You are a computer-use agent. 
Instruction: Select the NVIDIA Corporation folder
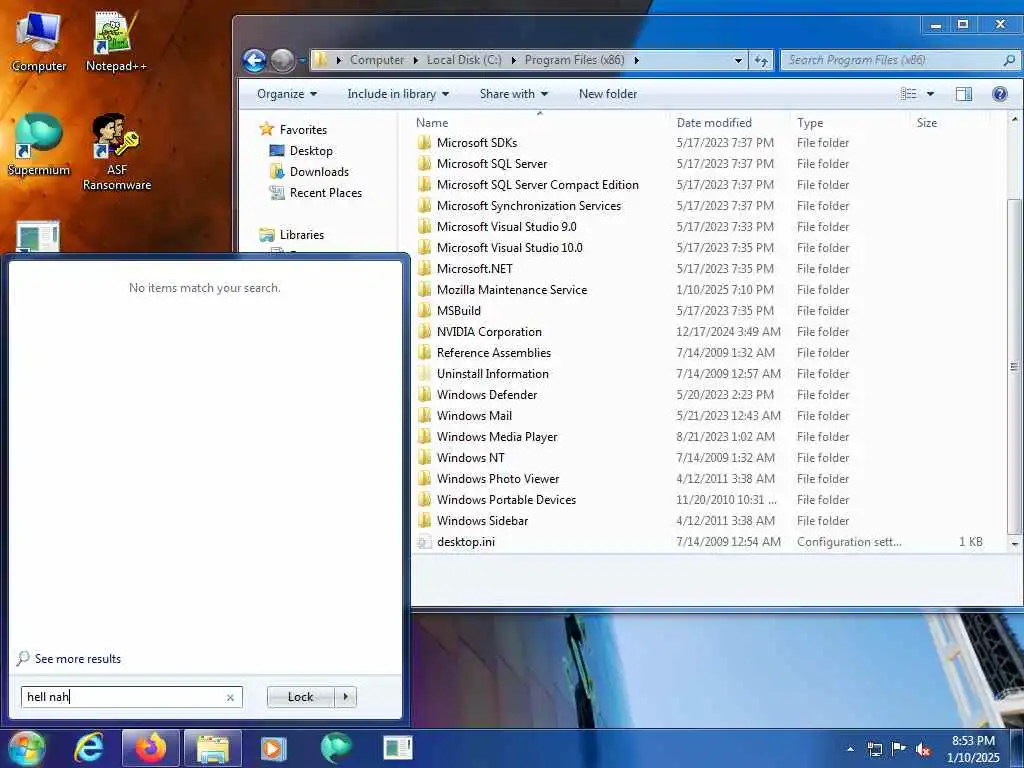tap(489, 332)
